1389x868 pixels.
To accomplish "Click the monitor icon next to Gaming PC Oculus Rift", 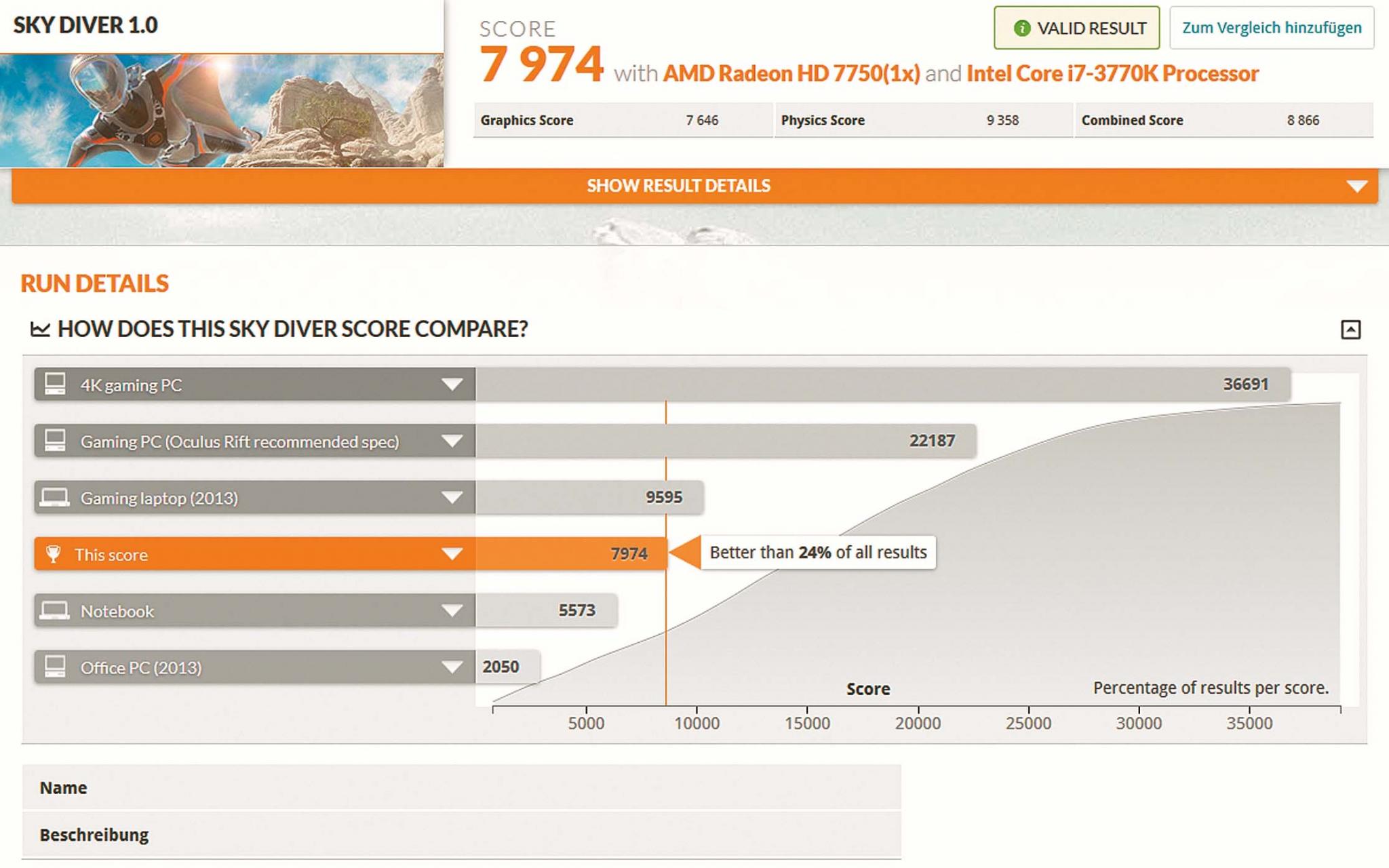I will 55,441.
